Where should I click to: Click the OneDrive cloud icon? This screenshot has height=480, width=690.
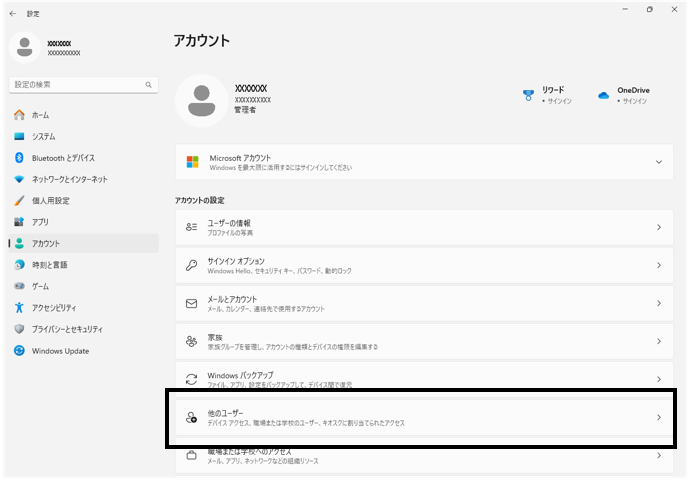pyautogui.click(x=603, y=95)
